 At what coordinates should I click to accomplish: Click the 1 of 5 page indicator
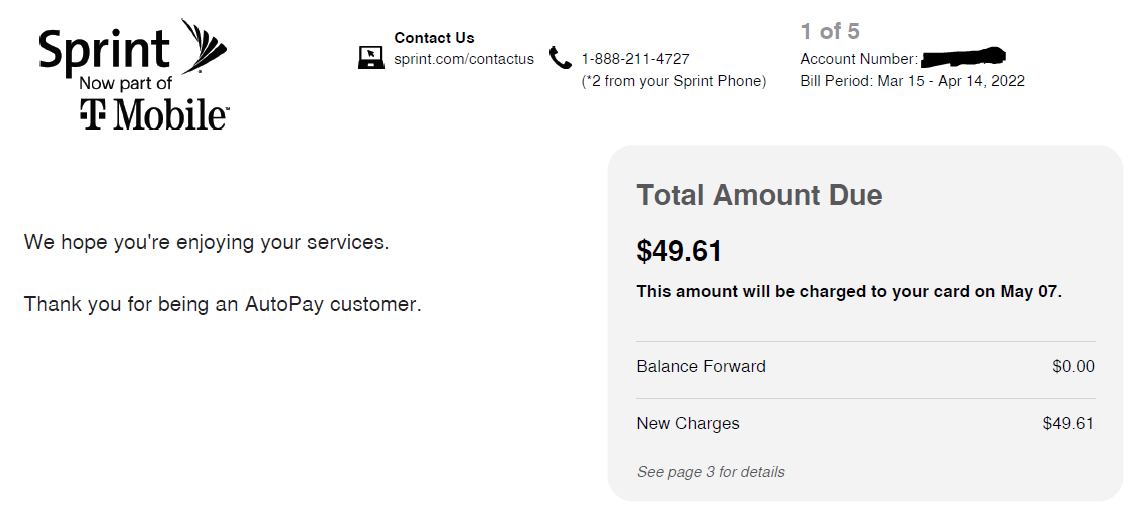point(830,31)
